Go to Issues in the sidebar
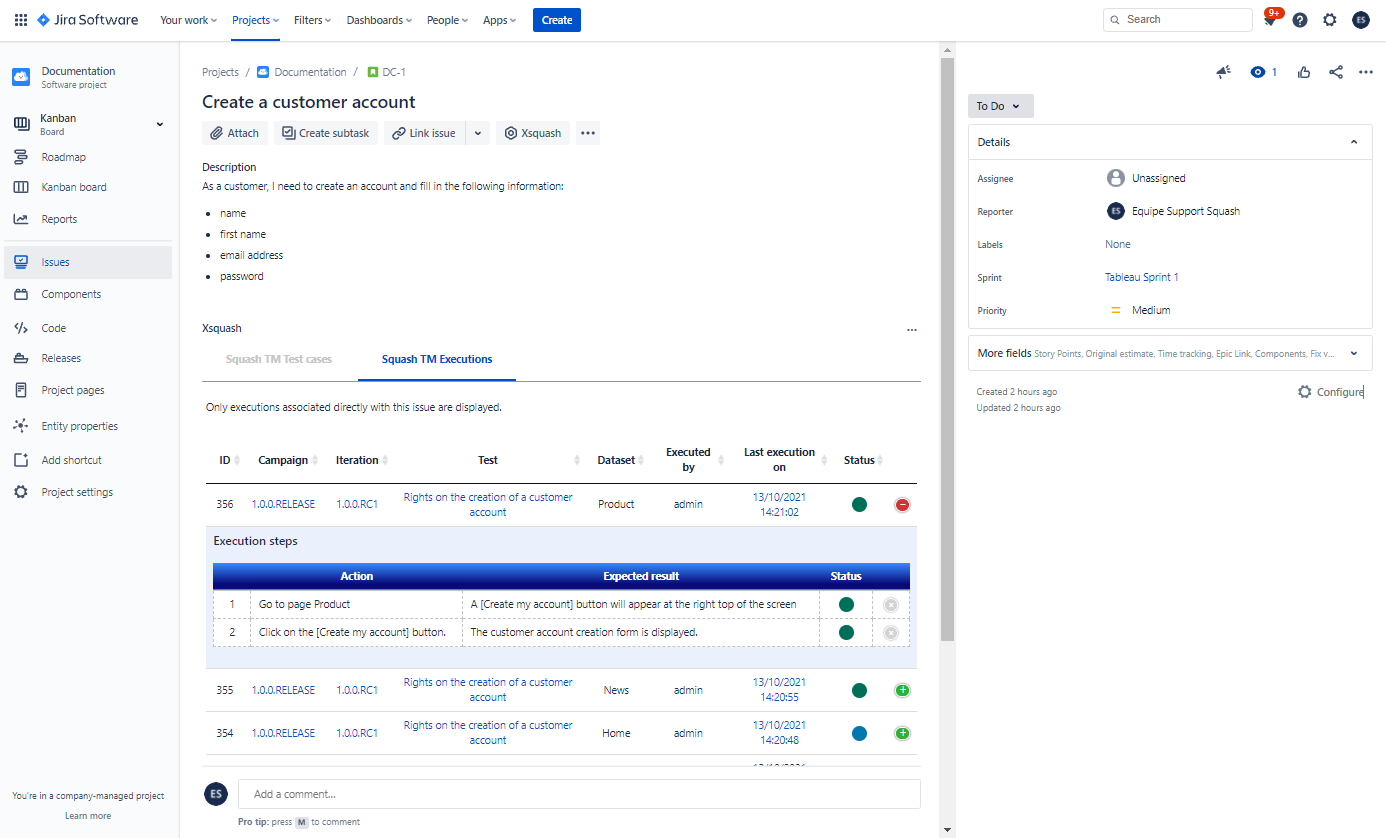 tap(88, 262)
